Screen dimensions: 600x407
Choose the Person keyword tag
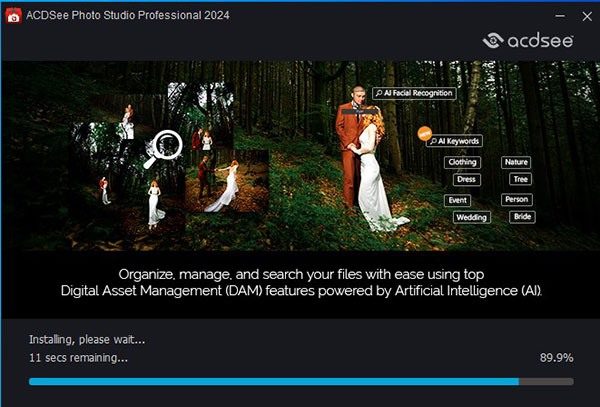pyautogui.click(x=517, y=199)
